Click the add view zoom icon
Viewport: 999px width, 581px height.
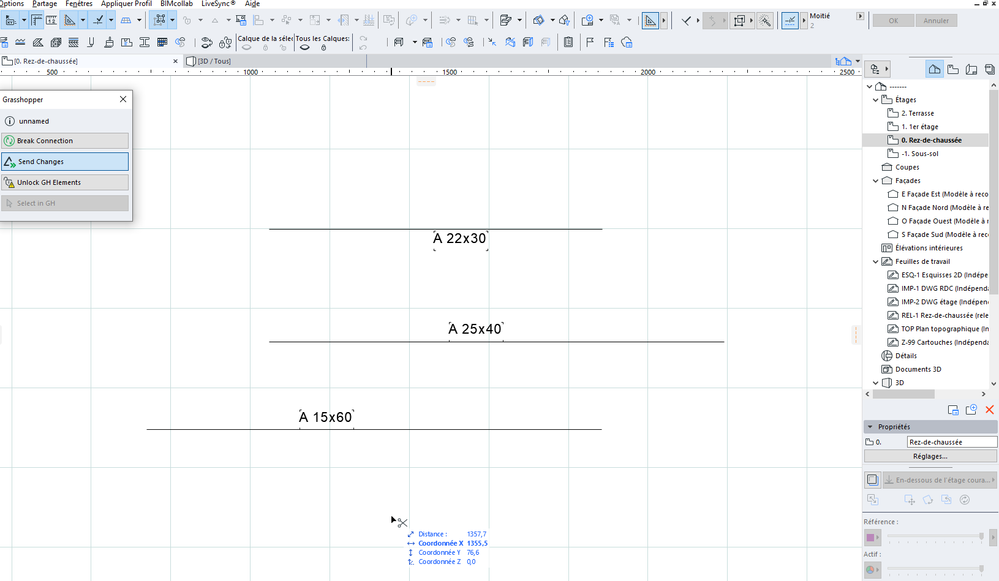[587, 21]
